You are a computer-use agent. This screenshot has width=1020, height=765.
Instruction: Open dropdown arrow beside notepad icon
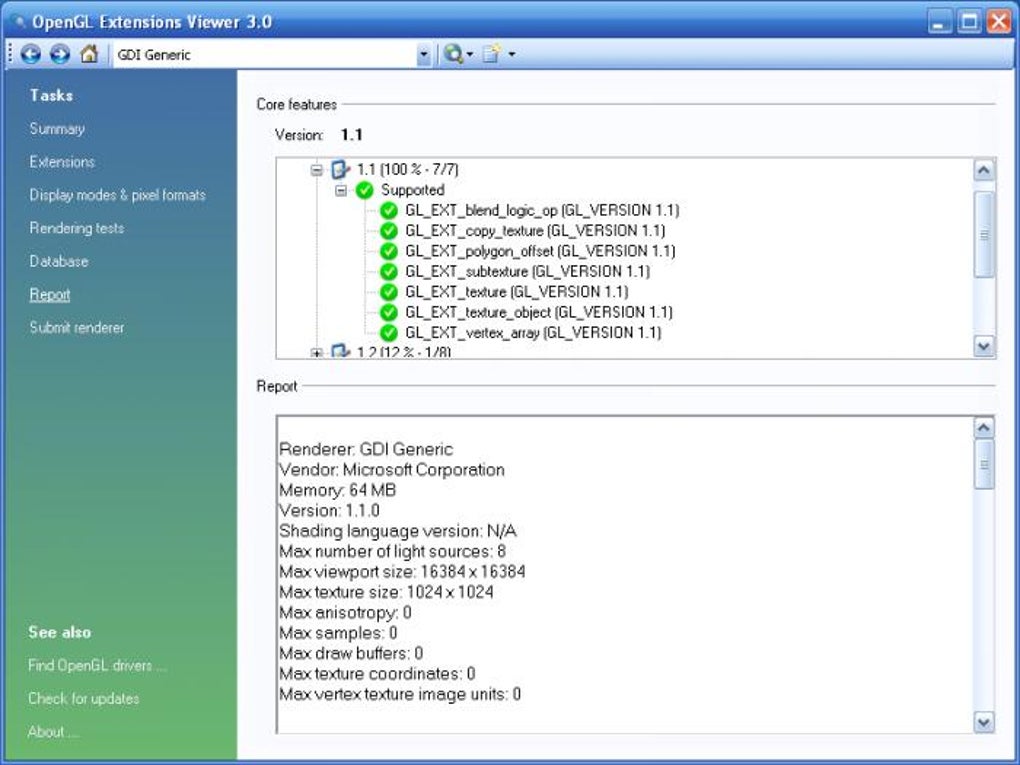point(512,55)
